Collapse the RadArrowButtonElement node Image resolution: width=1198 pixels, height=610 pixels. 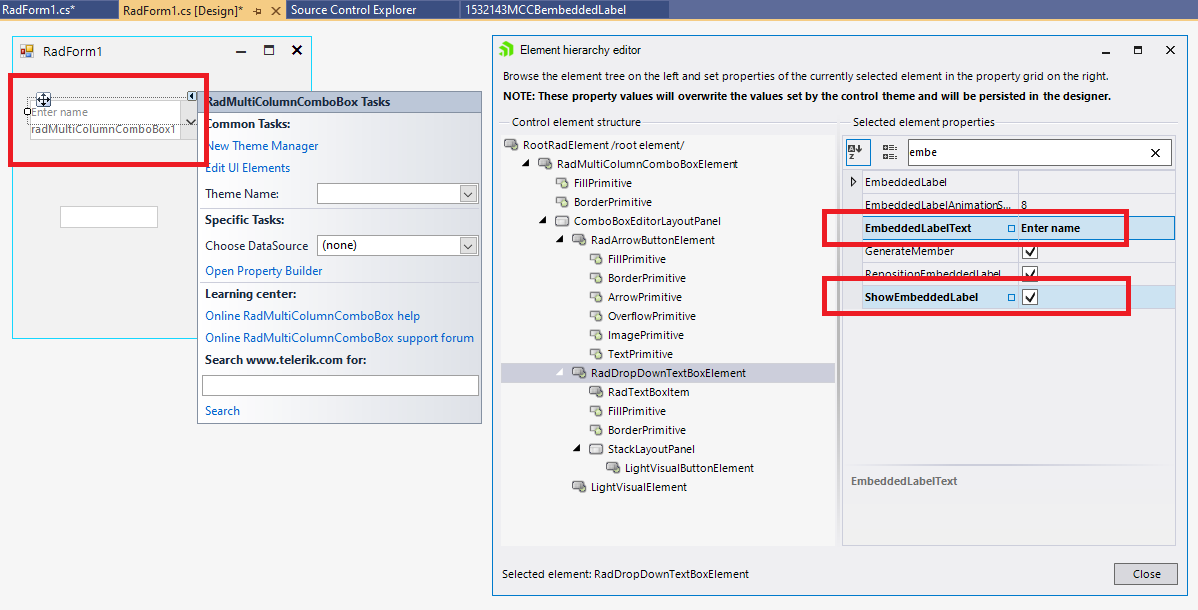[x=560, y=240]
